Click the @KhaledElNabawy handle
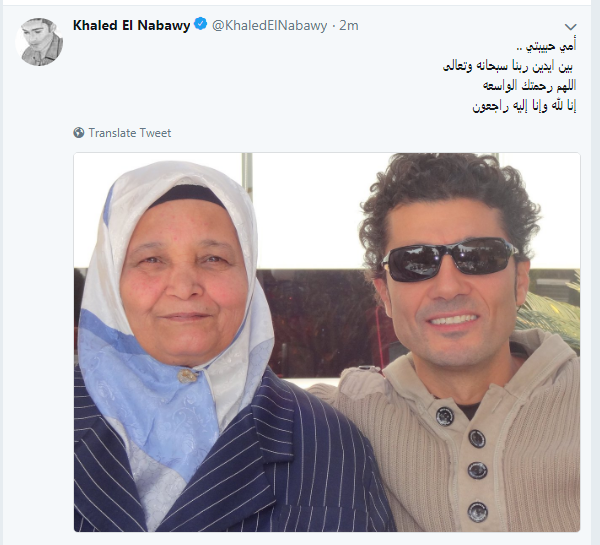 pos(269,25)
